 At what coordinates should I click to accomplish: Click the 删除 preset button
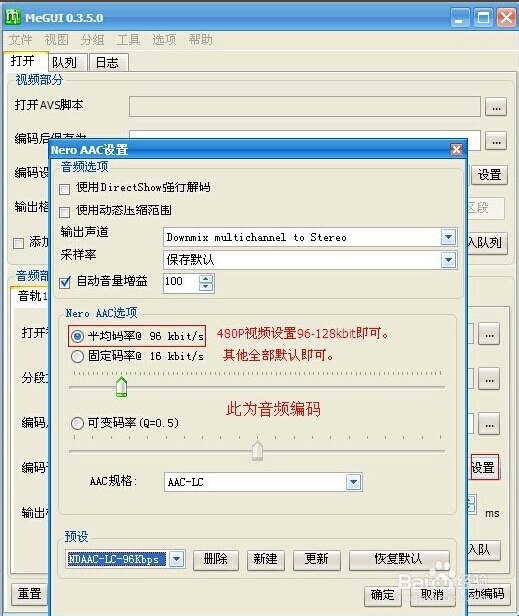click(x=215, y=559)
